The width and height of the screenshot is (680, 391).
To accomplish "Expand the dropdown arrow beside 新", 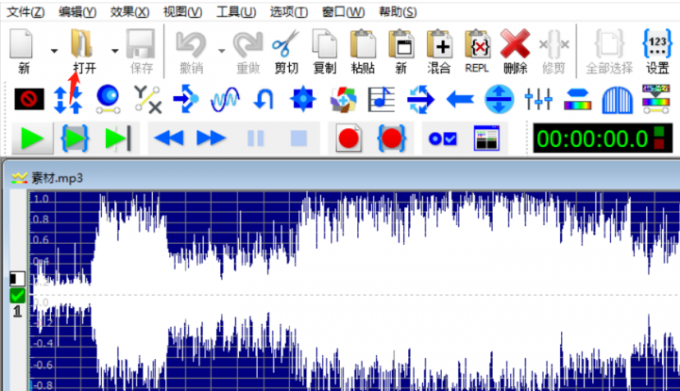I will (x=54, y=51).
